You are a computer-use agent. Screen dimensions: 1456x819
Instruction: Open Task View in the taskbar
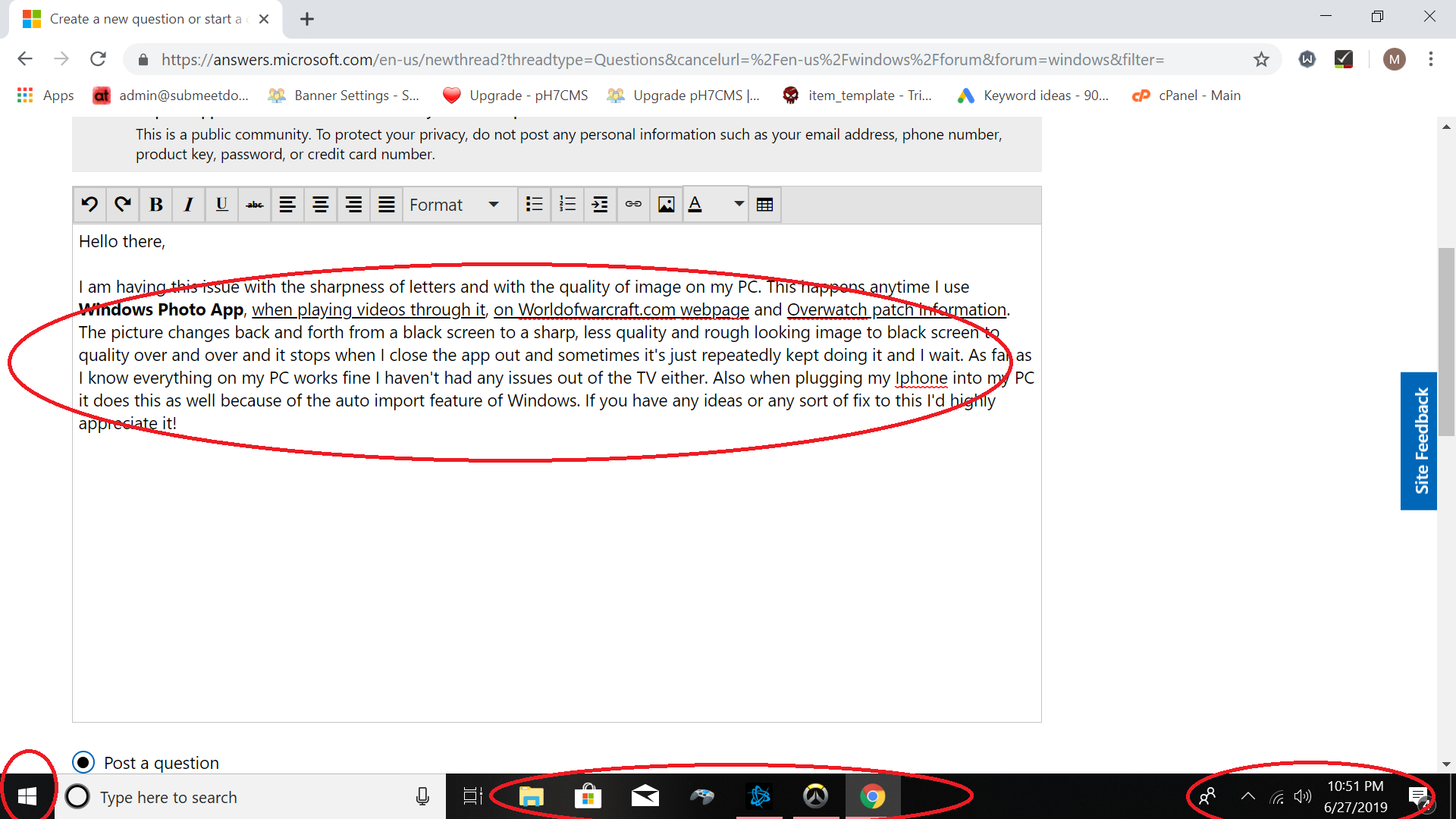click(x=472, y=796)
